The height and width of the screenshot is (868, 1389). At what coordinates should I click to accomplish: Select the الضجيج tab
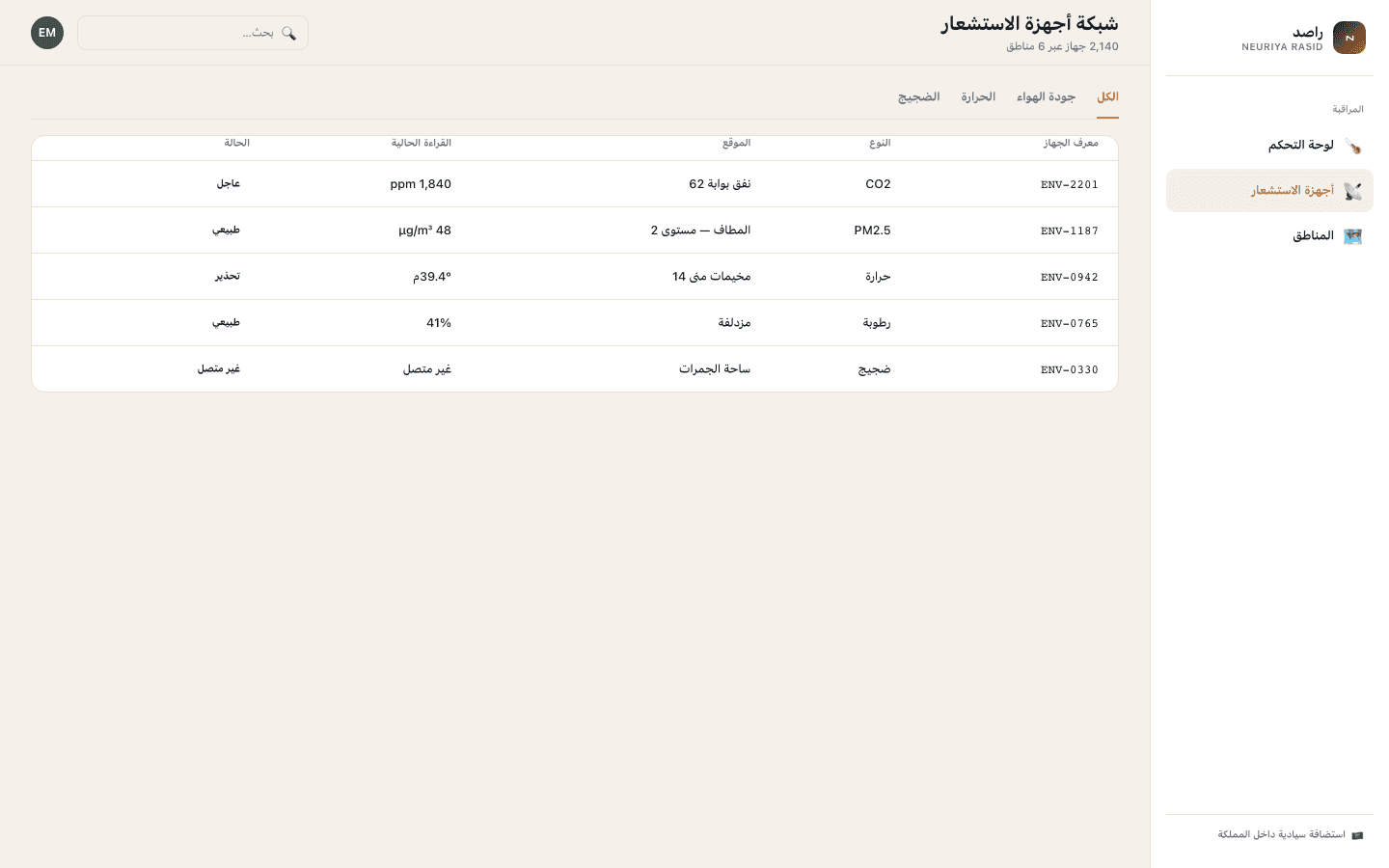coord(918,97)
